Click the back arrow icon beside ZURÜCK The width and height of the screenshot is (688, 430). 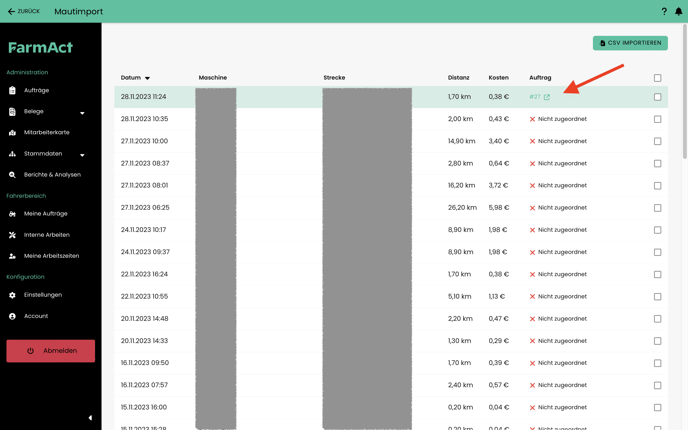point(11,11)
